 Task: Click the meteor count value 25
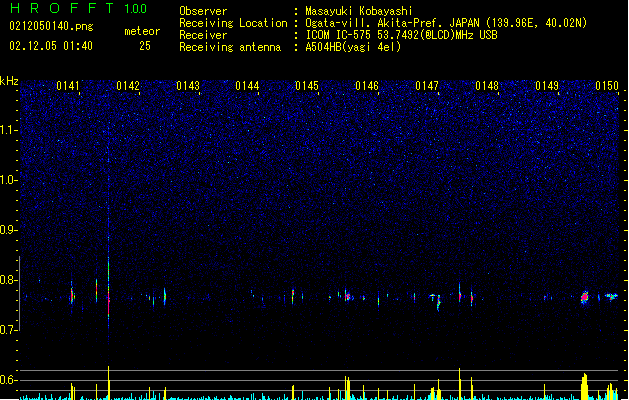[145, 46]
